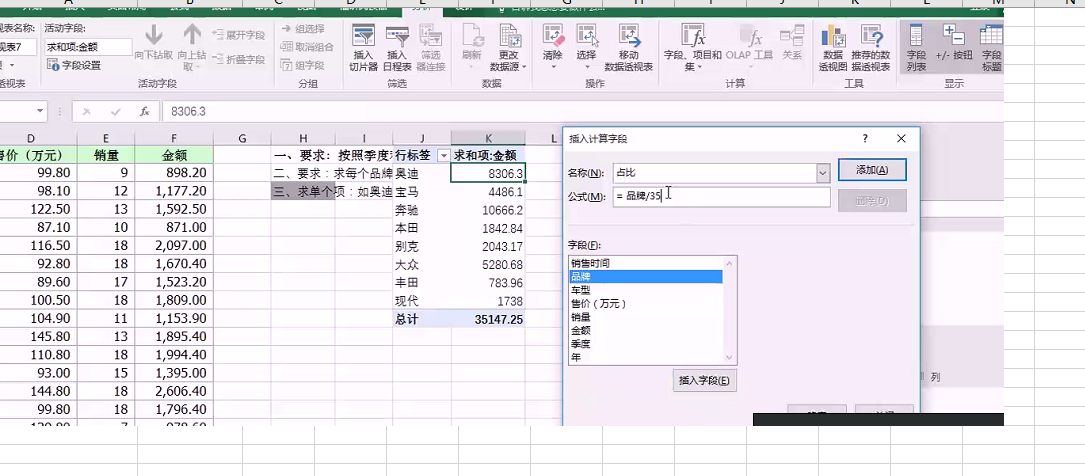
Task: Click Change Data Source (更改数据源) icon
Action: point(509,36)
